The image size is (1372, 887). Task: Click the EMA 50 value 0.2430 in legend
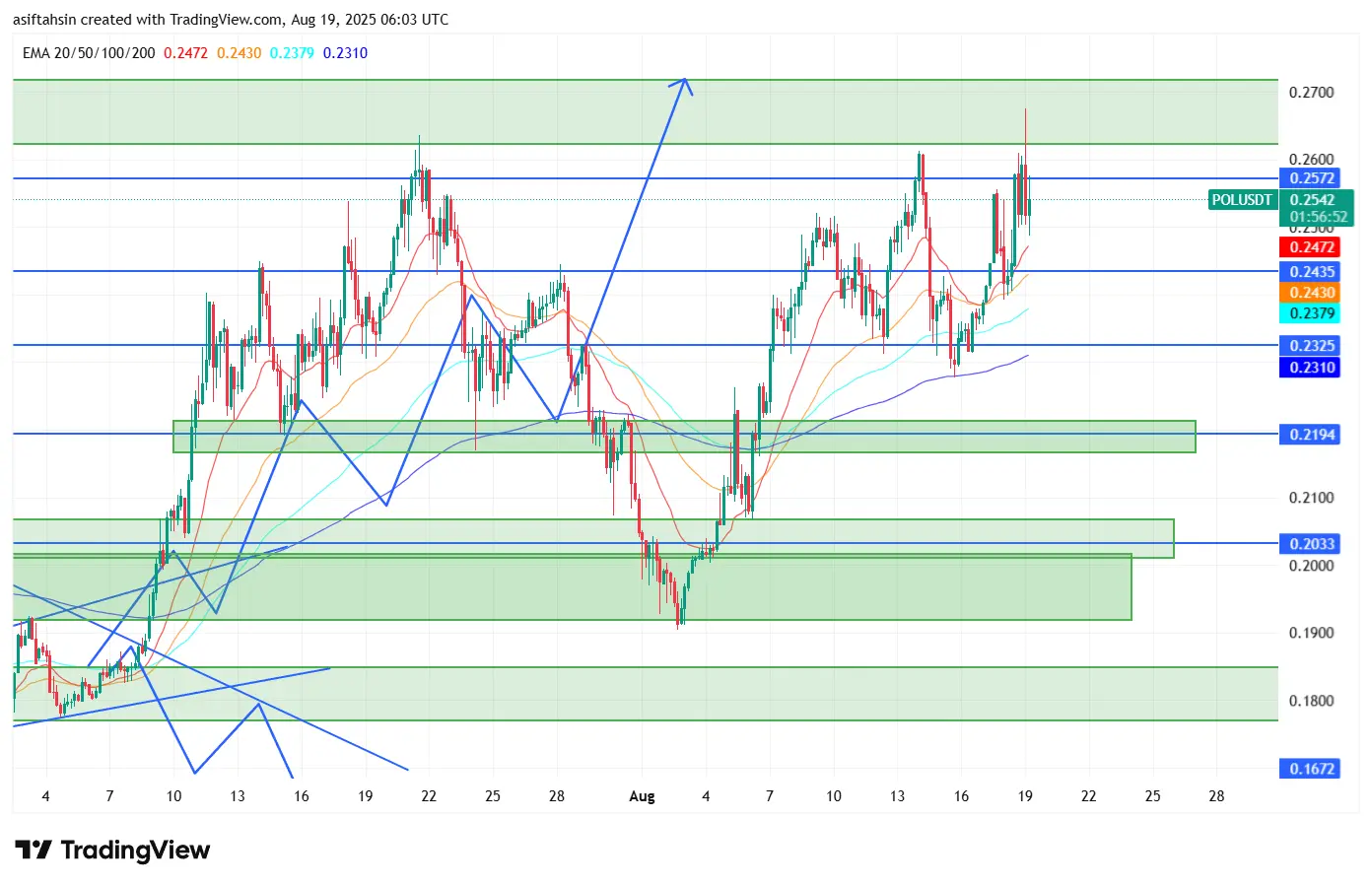pos(239,53)
